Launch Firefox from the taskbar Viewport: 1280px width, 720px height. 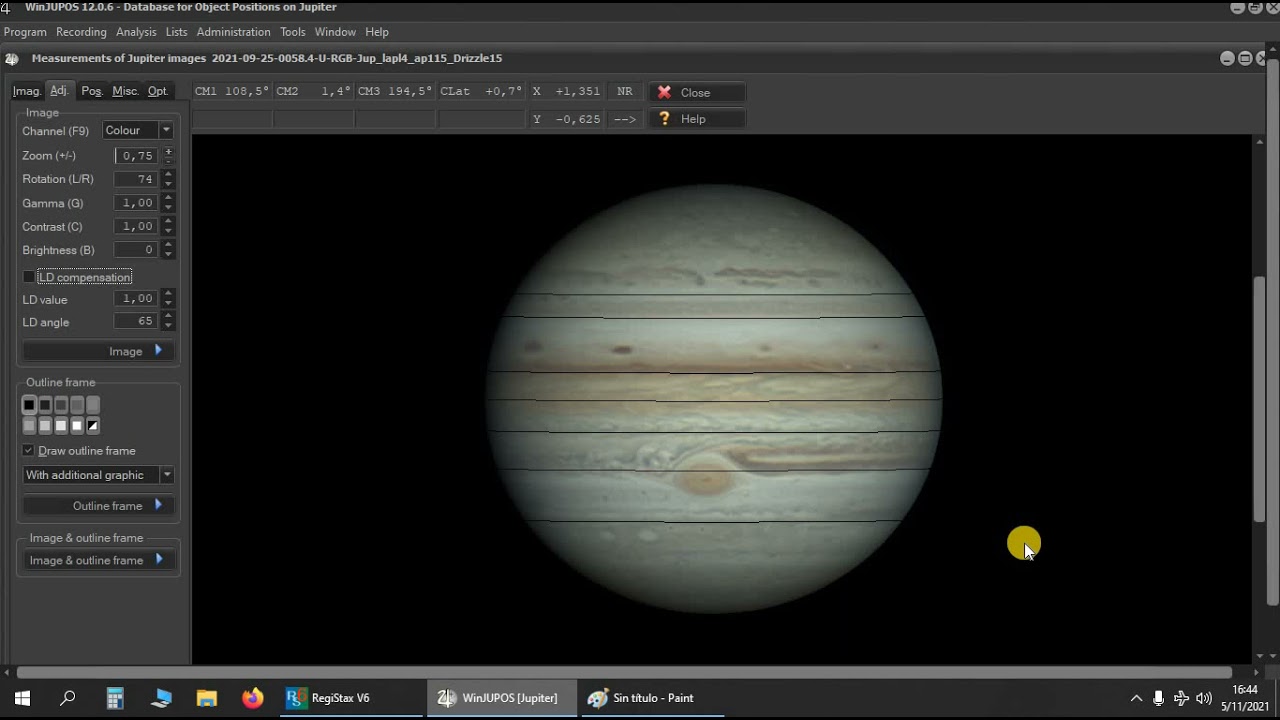coord(253,698)
